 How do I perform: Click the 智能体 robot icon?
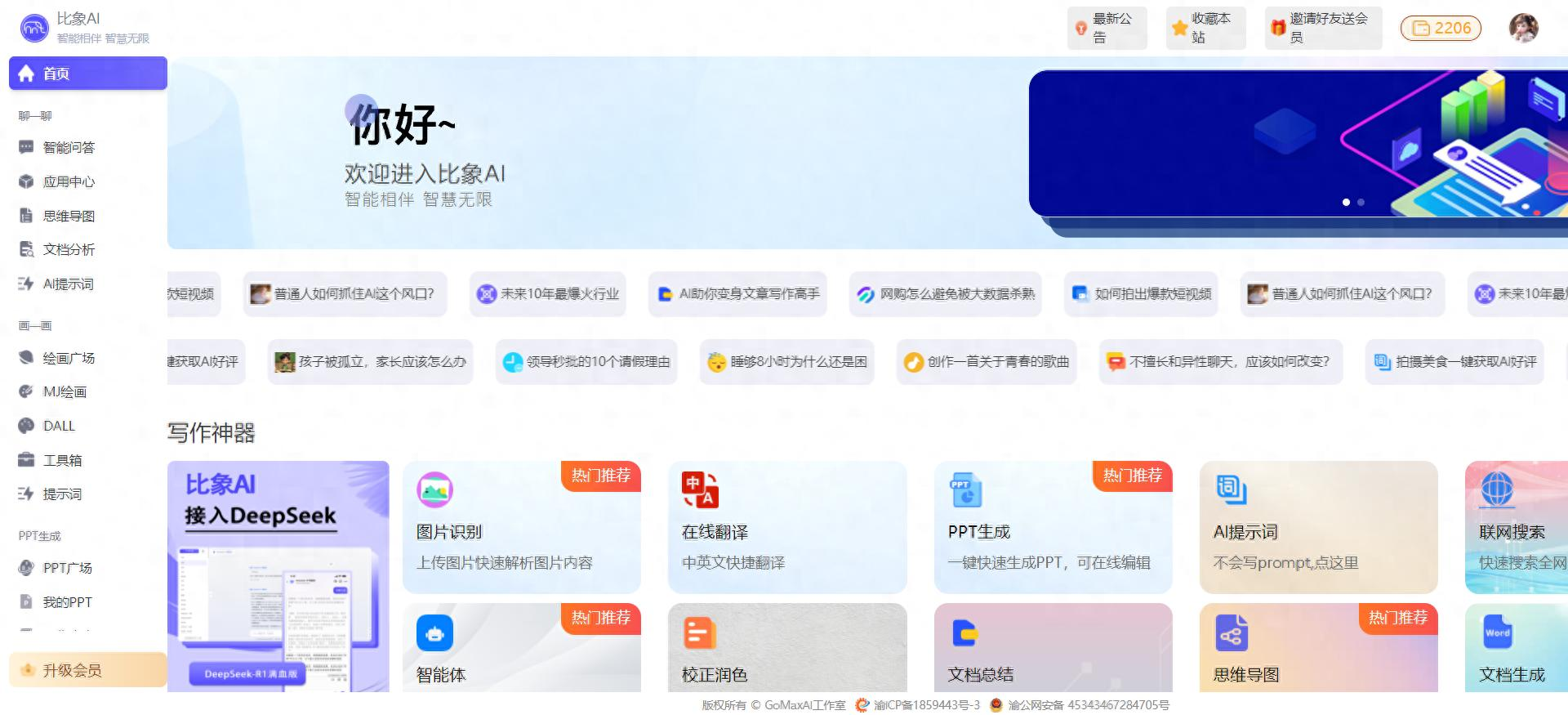coord(434,632)
